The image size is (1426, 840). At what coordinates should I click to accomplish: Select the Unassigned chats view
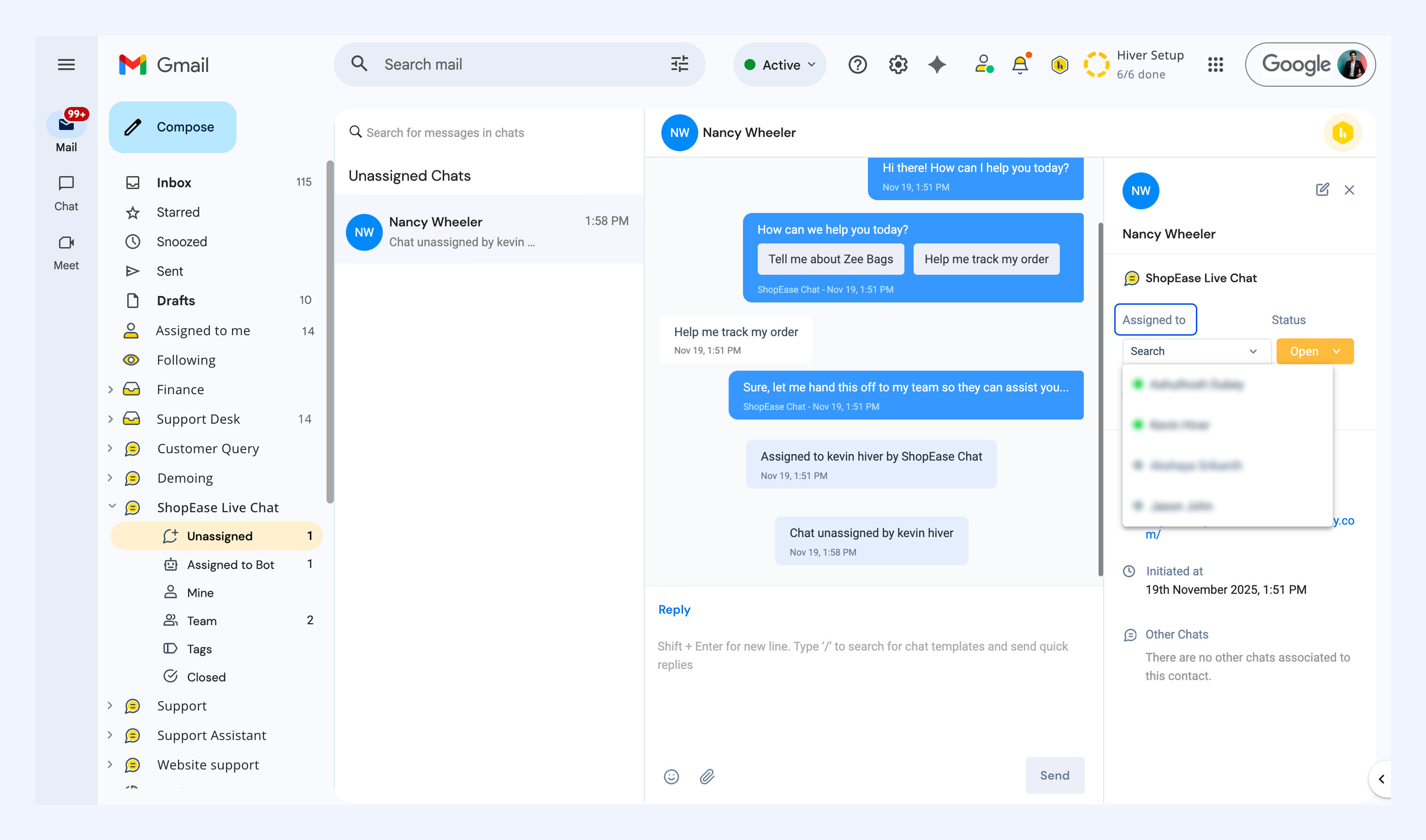coord(217,536)
